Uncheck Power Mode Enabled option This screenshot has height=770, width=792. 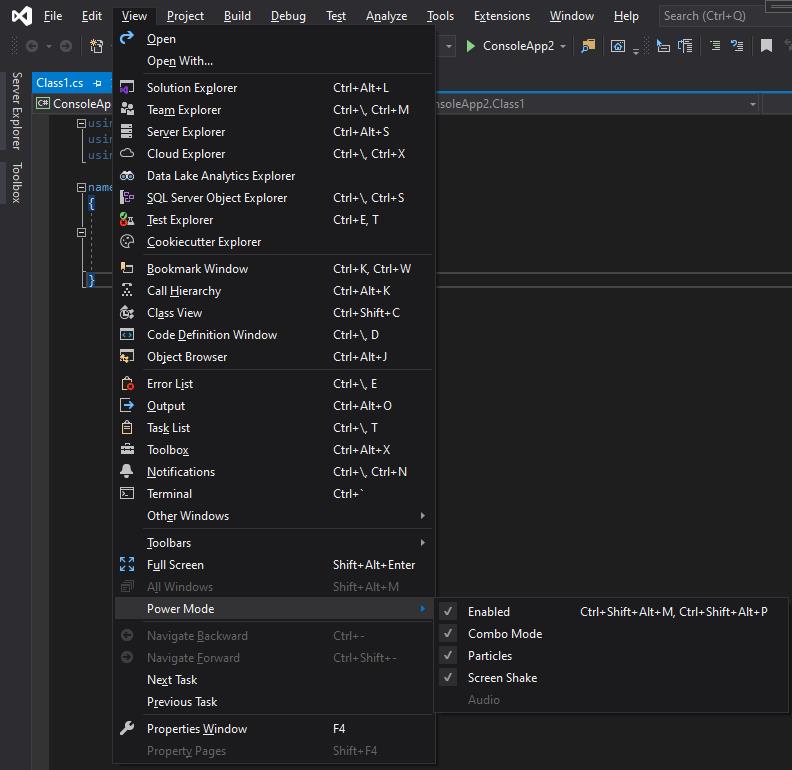point(489,612)
